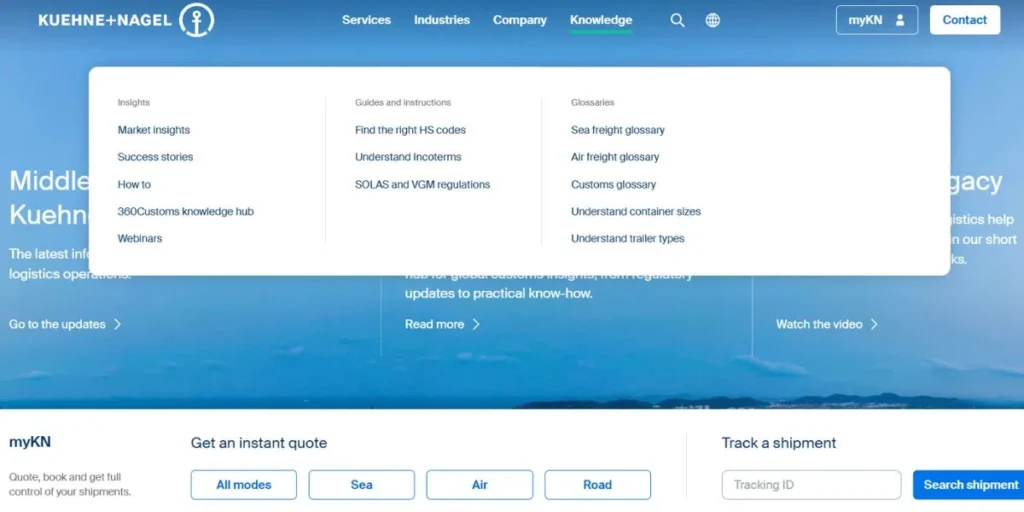Open the Company menu
The width and height of the screenshot is (1024, 512).
520,20
